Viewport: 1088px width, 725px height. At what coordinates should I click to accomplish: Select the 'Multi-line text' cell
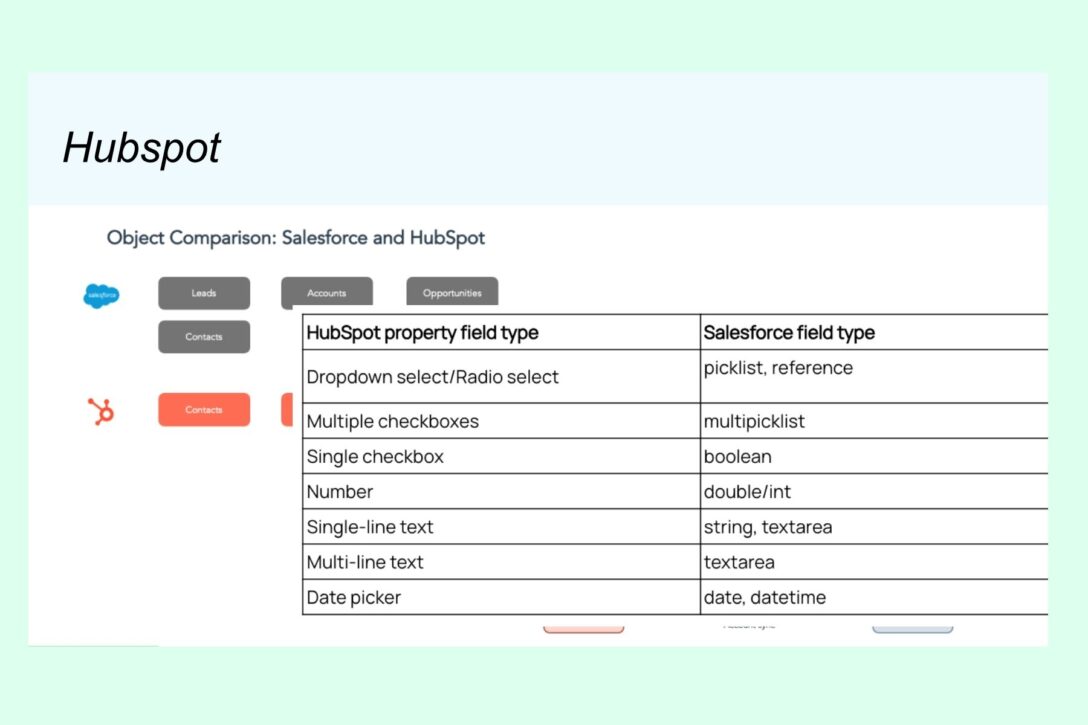[x=501, y=562]
